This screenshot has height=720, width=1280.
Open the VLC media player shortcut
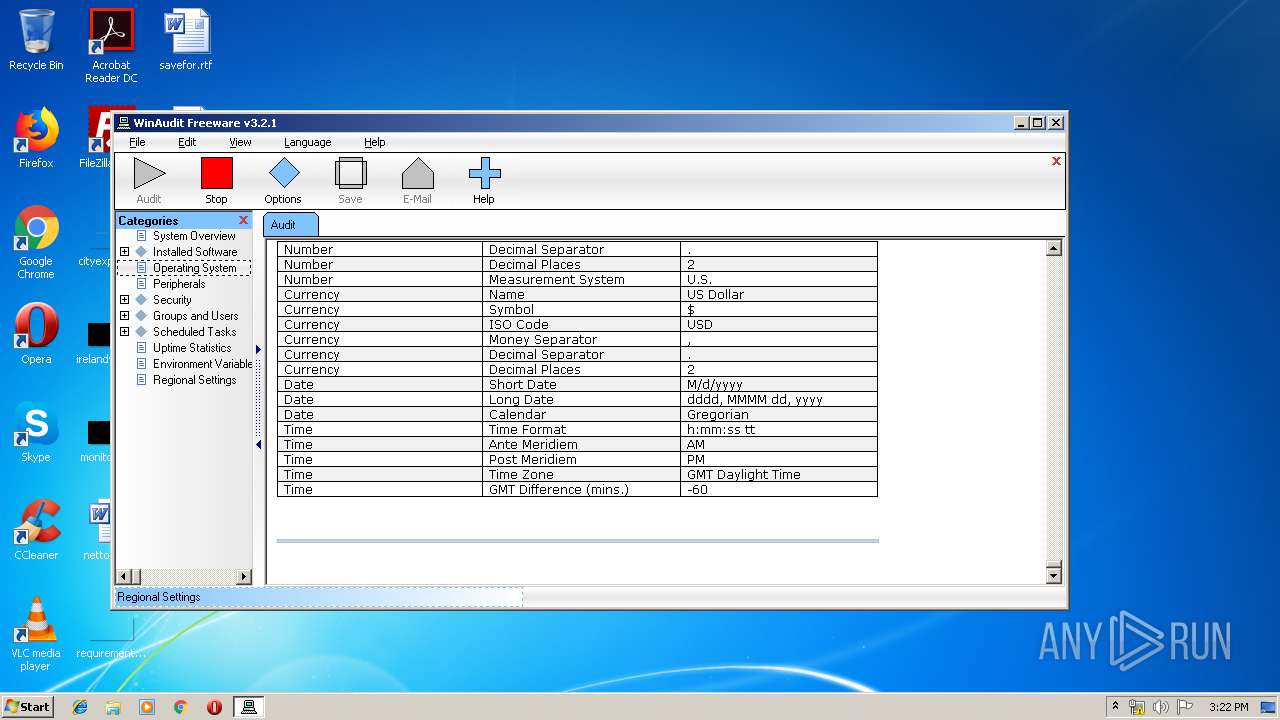[36, 634]
